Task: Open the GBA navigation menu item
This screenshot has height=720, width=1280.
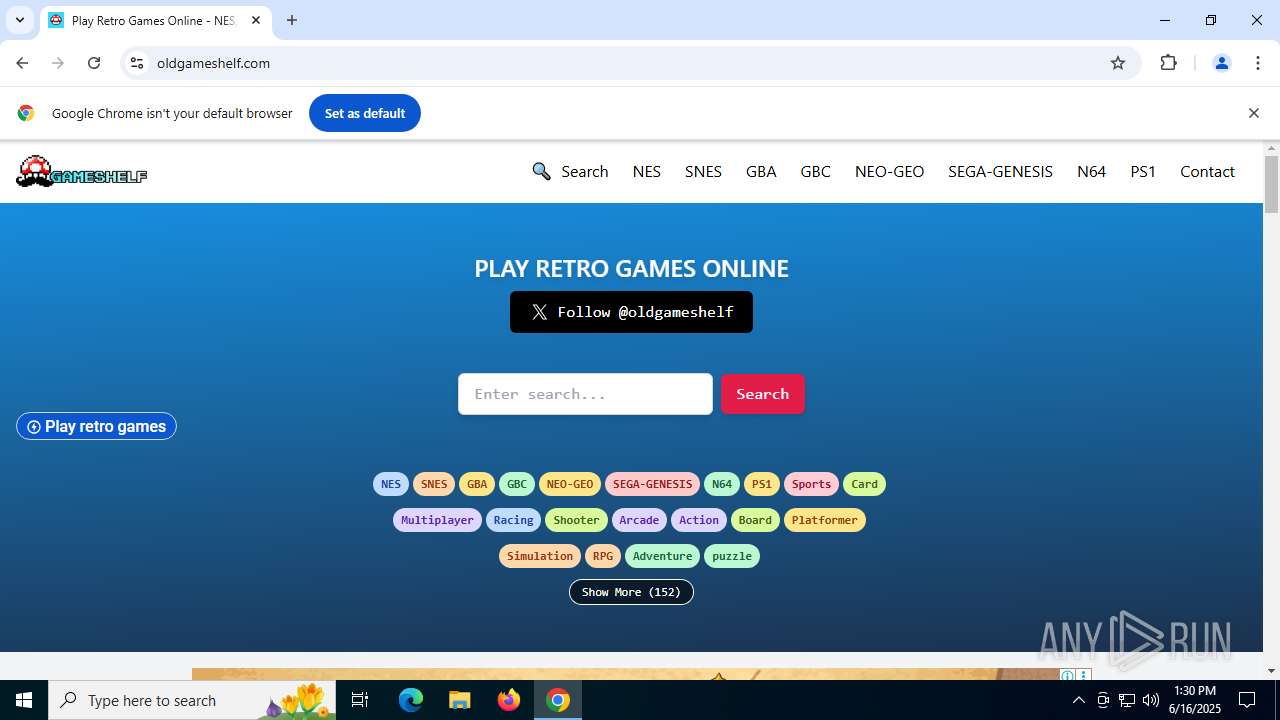Action: point(761,171)
